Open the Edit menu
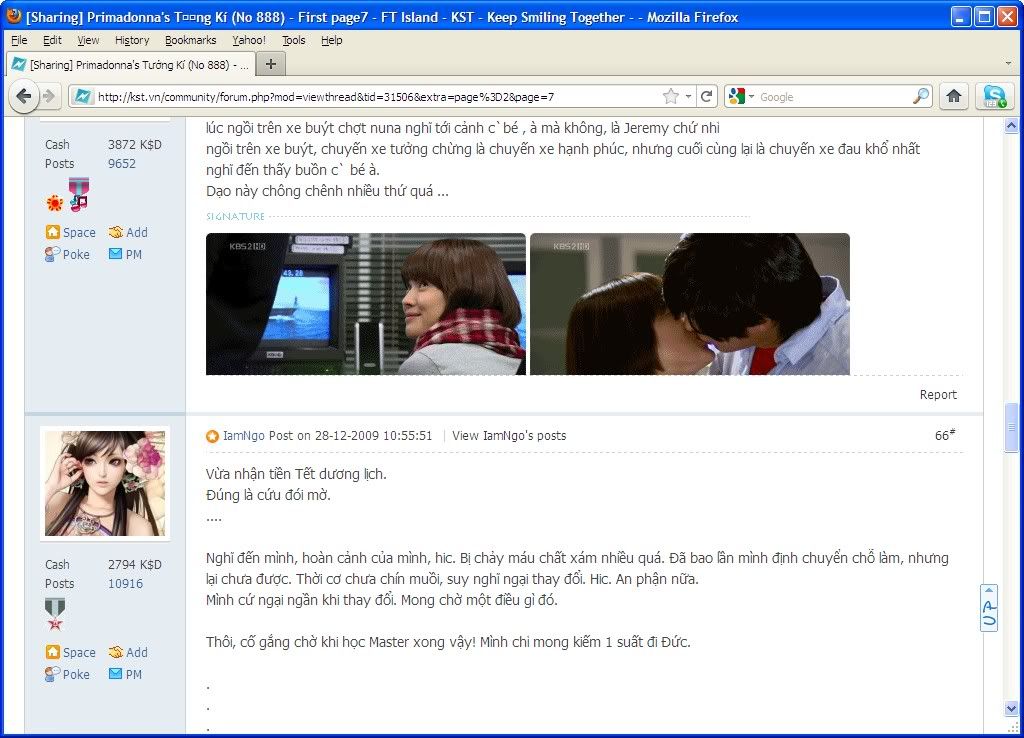The image size is (1024, 738). click(x=52, y=40)
